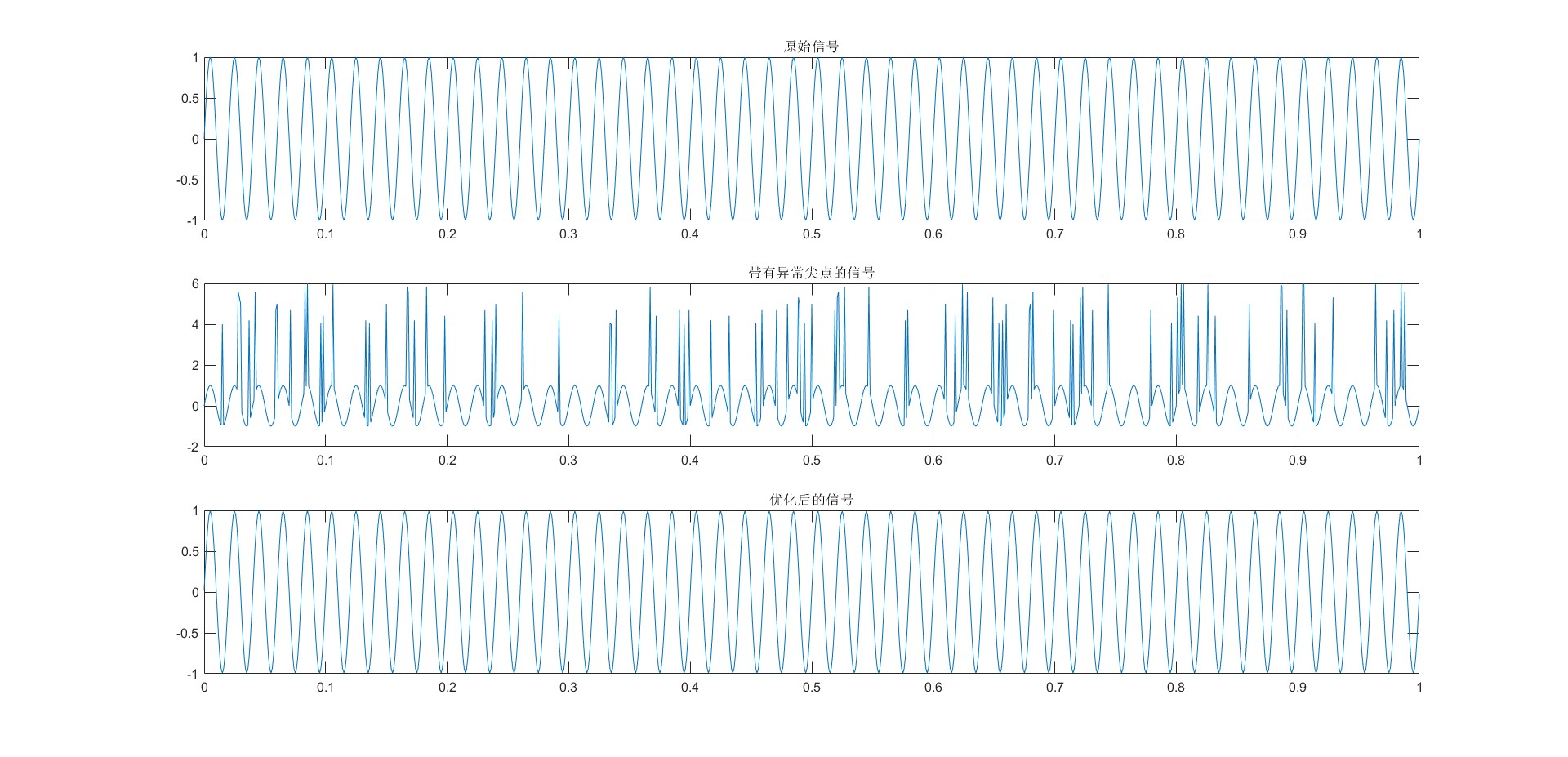Click y-axis tick -1 of the 优化后的信号 plot
Screen dimensions: 1568x757
coord(193,675)
